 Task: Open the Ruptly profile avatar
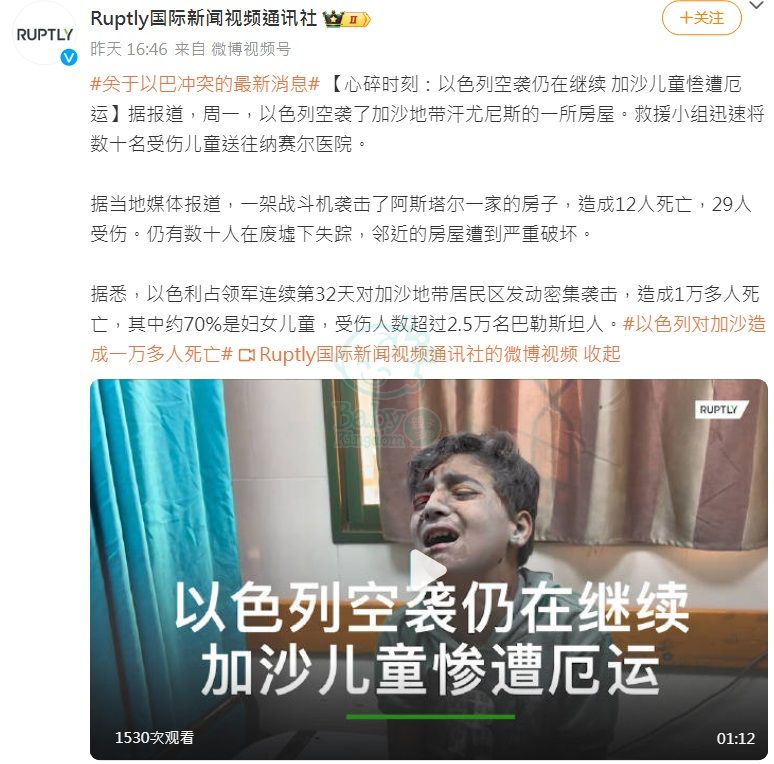[x=44, y=33]
